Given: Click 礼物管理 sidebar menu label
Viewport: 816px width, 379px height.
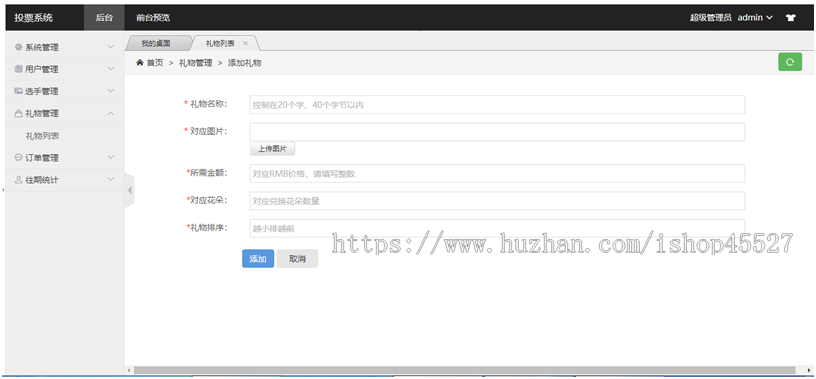Looking at the screenshot, I should click(x=42, y=113).
